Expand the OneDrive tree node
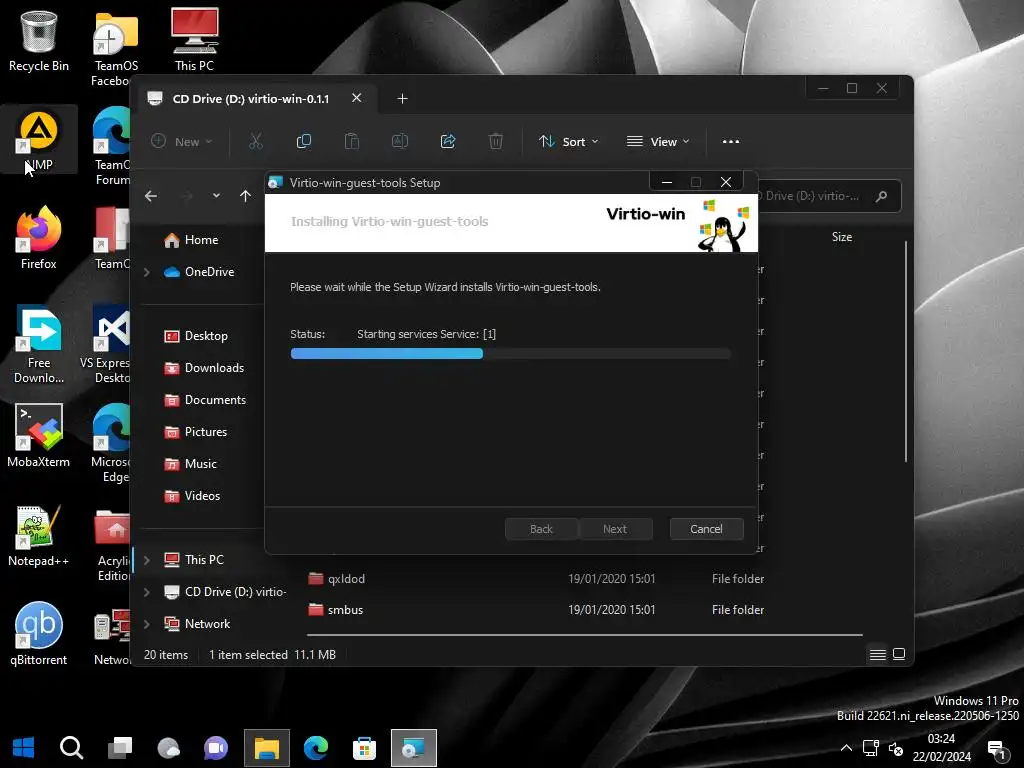Screen dimensions: 1024x768 147,272
